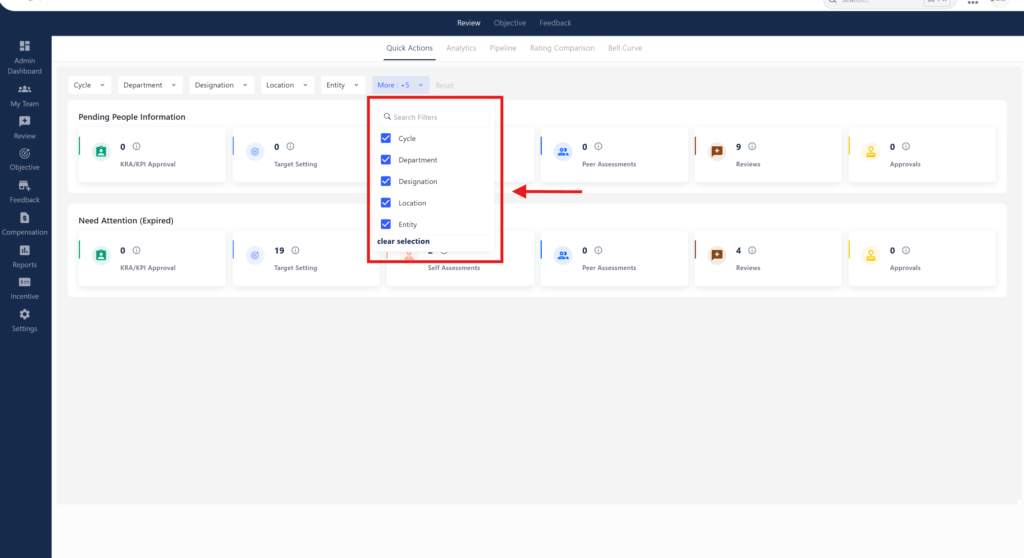Click Approvals icon in Need Attention
The width and height of the screenshot is (1024, 558).
tap(871, 255)
